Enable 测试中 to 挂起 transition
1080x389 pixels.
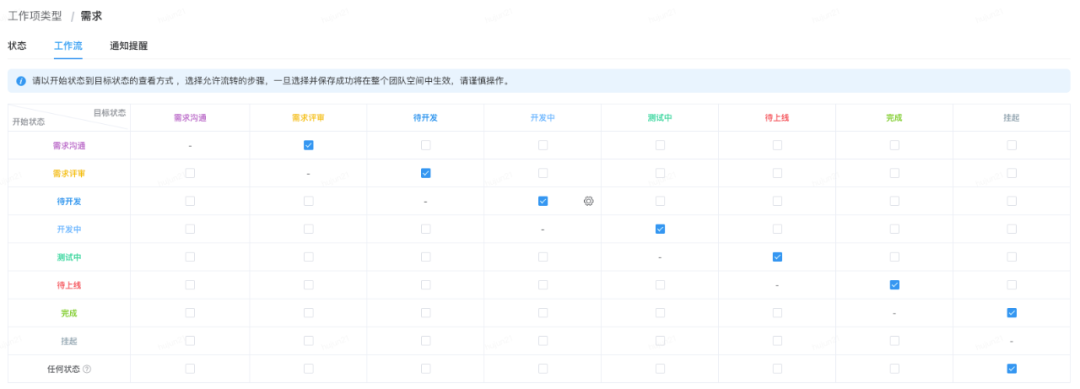pos(1011,257)
